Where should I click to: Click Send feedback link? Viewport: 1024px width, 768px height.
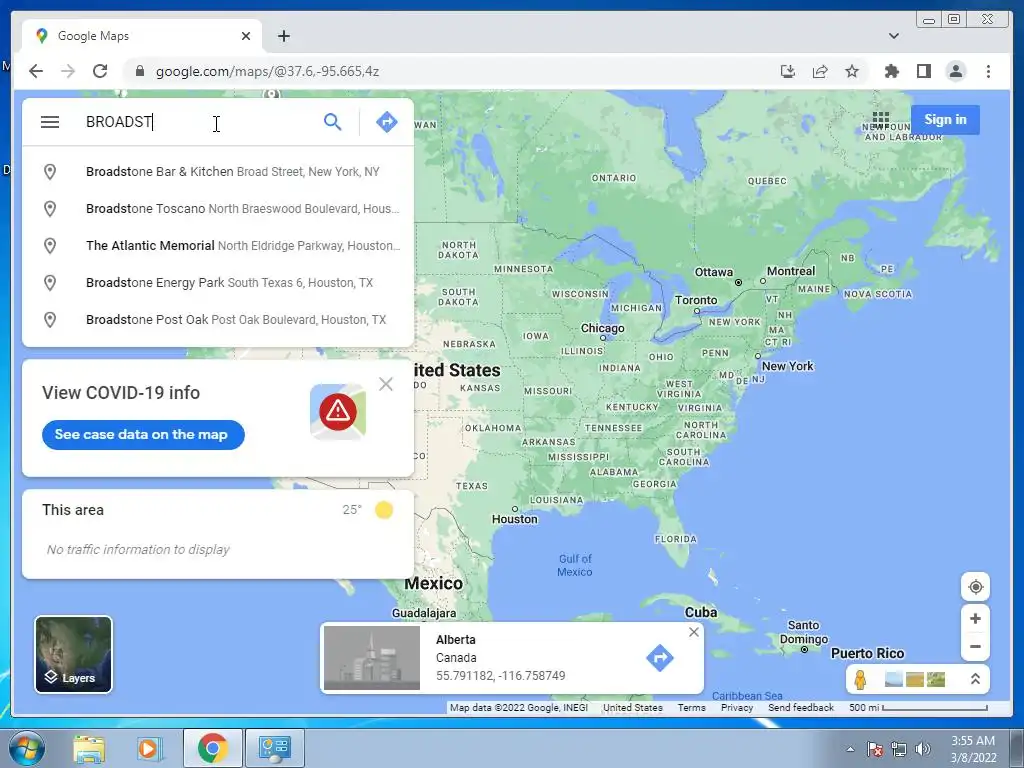click(x=801, y=708)
